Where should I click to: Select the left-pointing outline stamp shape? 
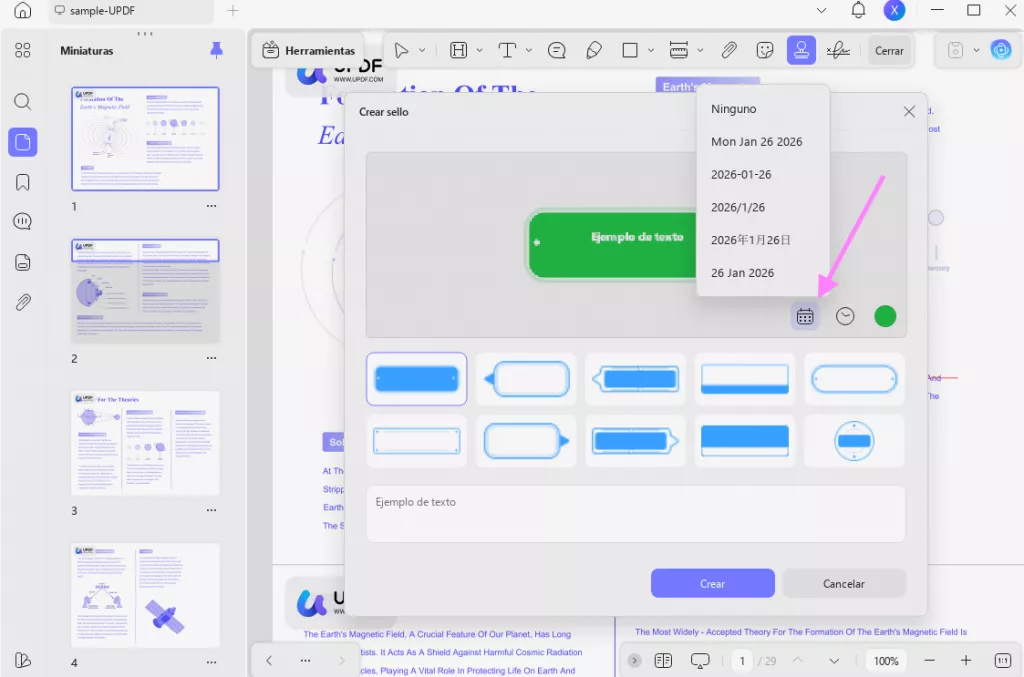526,379
